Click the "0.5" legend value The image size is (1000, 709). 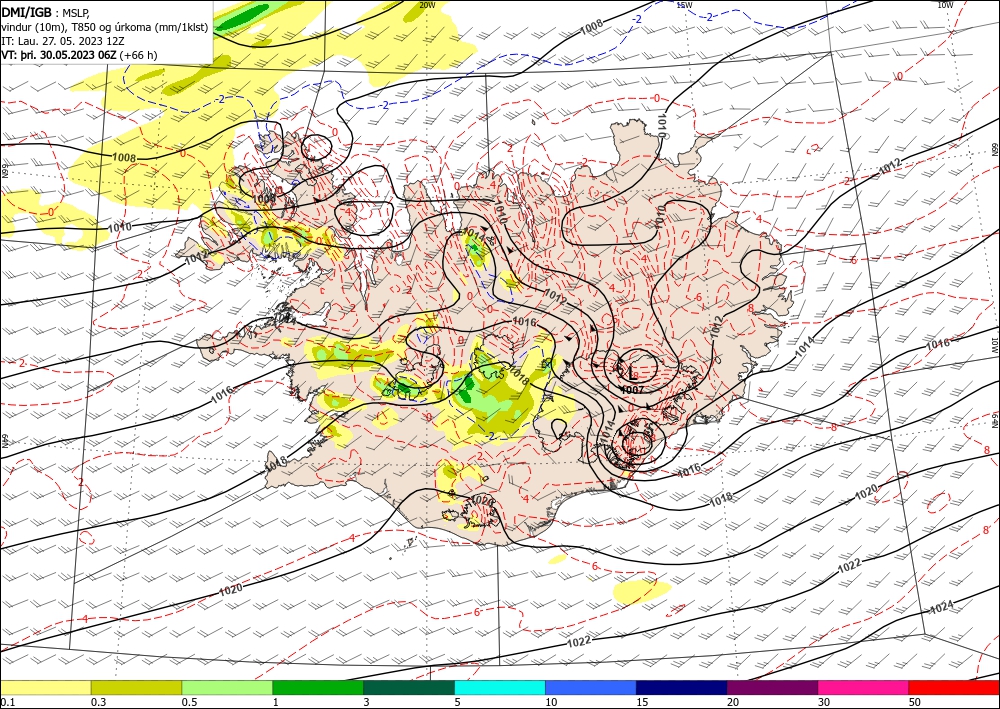[x=189, y=702]
